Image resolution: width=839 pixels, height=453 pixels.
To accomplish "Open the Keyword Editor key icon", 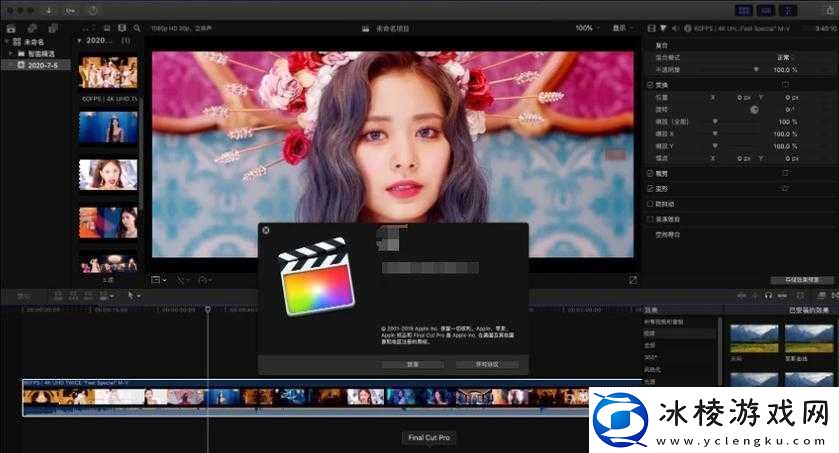I will click(x=71, y=11).
